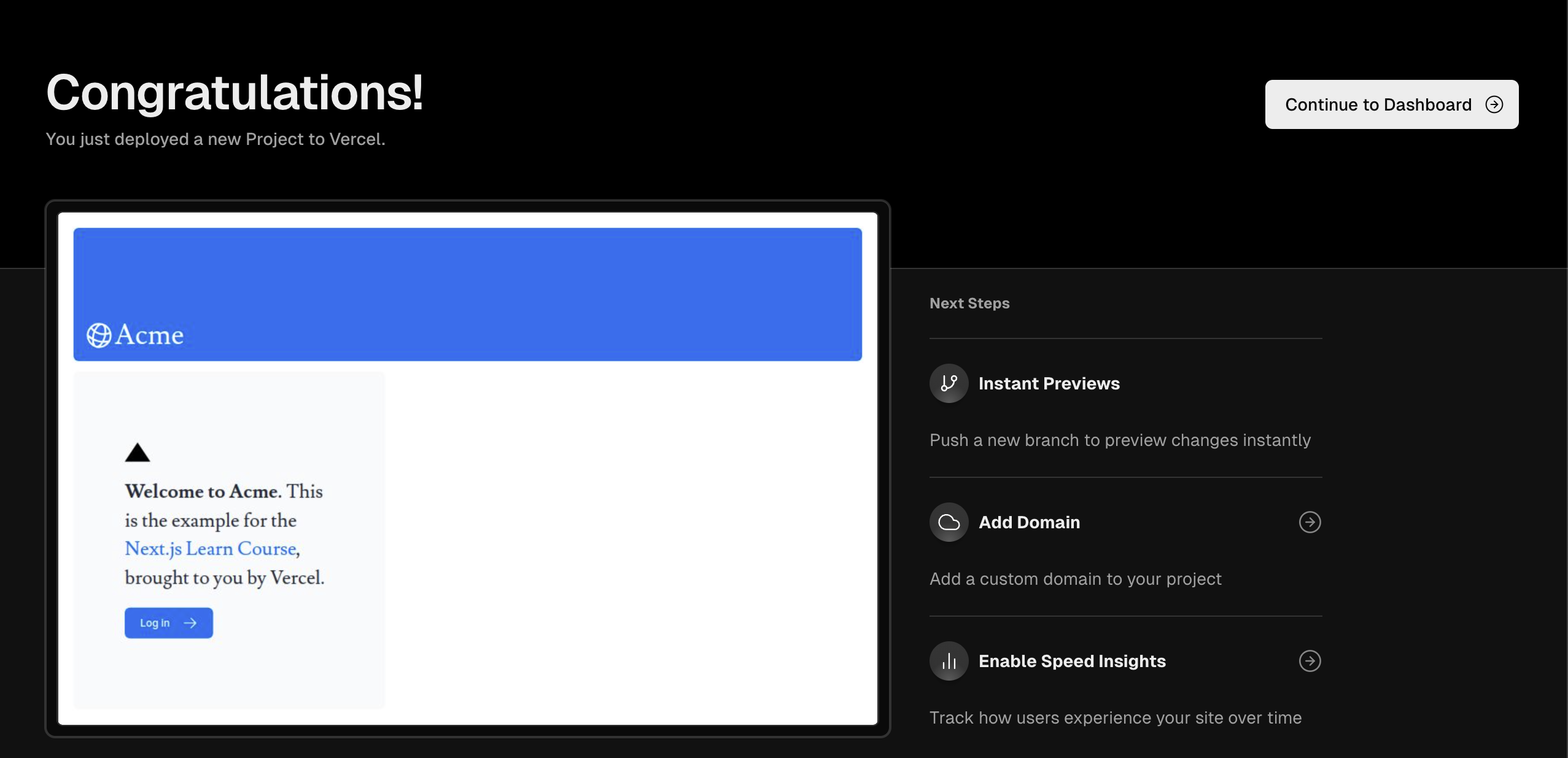Image resolution: width=1568 pixels, height=758 pixels.
Task: Click the Add Domain cloud icon
Action: (x=949, y=522)
